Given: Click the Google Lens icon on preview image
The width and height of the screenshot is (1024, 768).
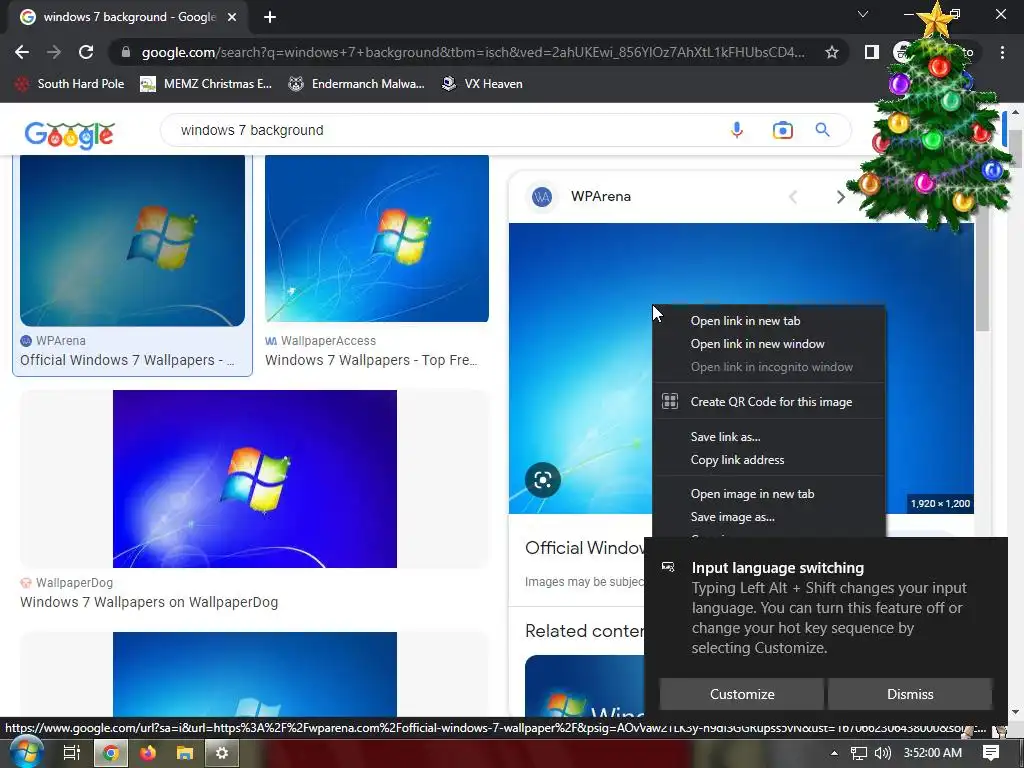Looking at the screenshot, I should [543, 480].
